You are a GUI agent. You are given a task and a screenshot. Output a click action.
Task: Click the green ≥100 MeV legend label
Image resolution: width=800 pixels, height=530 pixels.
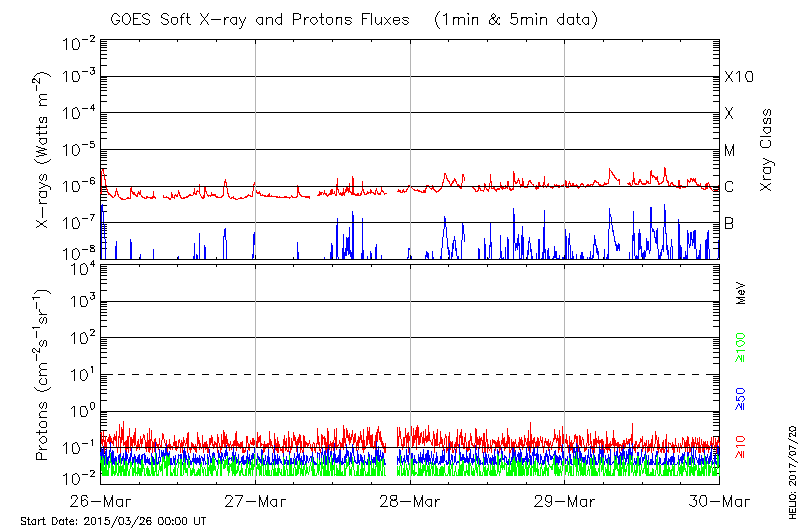pyautogui.click(x=741, y=348)
